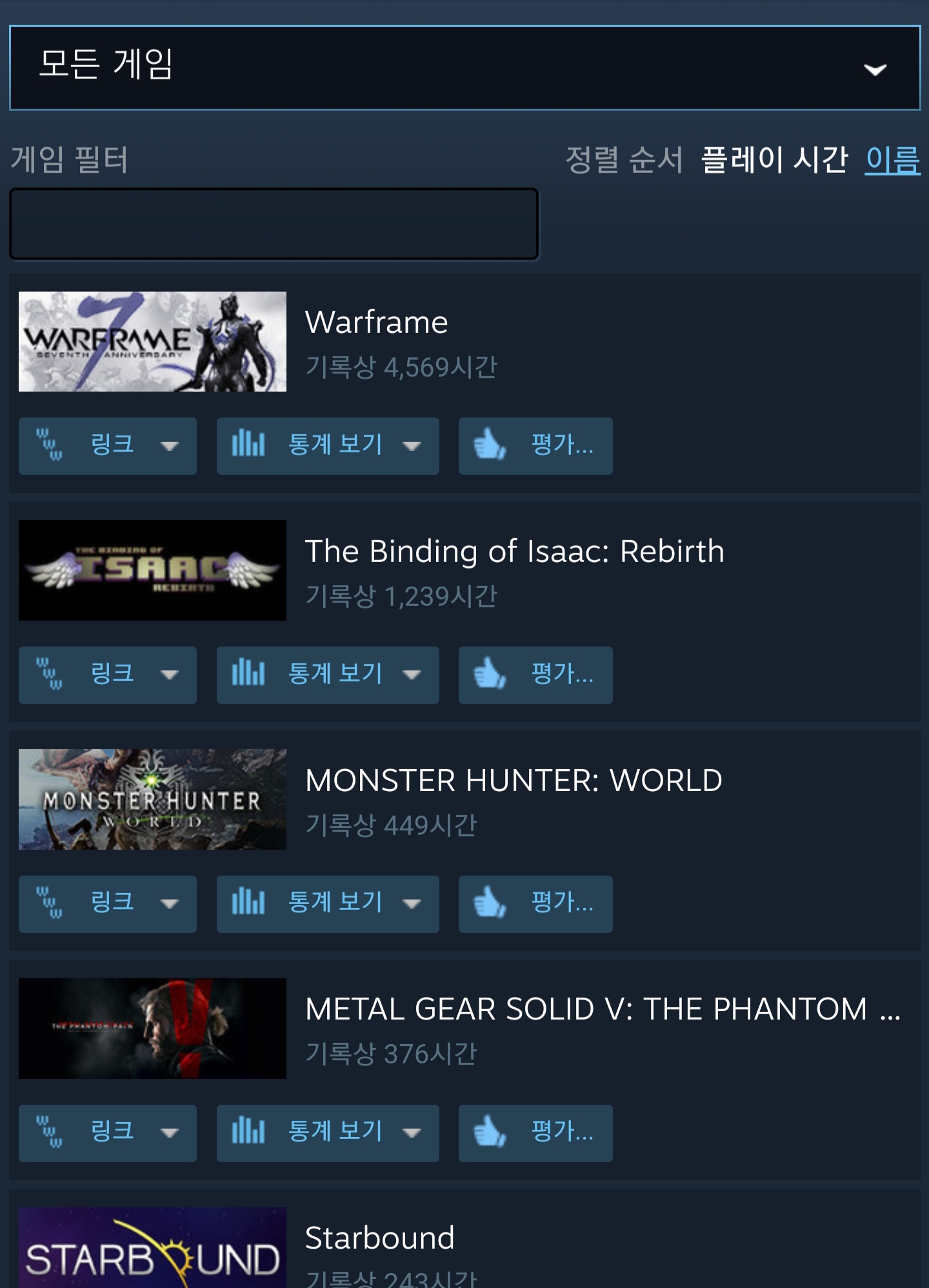Open the 모든 게임 dropdown selector
Viewport: 929px width, 1288px height.
point(464,68)
